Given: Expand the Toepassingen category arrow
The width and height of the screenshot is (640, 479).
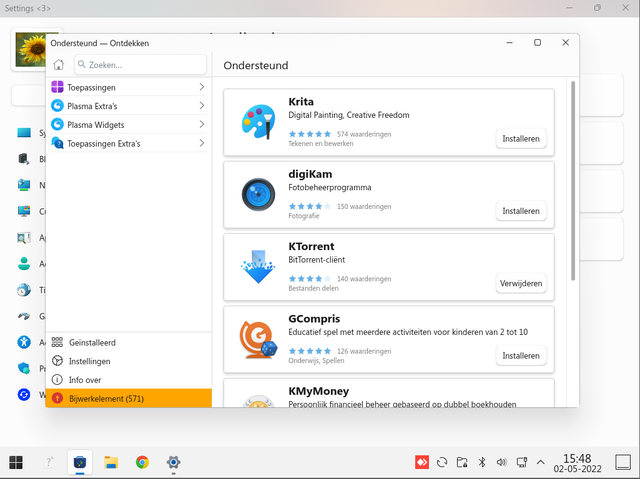Looking at the screenshot, I should coord(201,88).
